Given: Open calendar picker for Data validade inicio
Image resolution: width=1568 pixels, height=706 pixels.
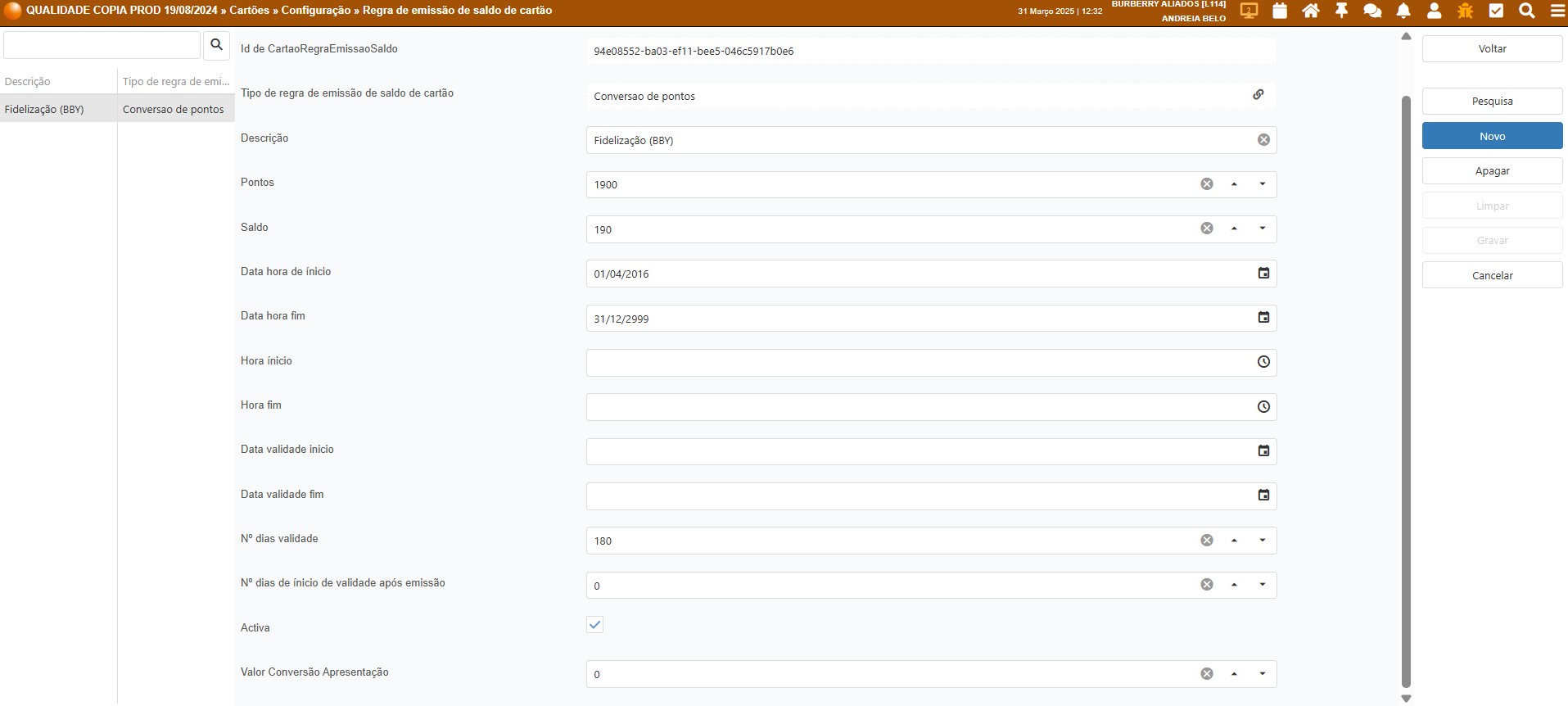Looking at the screenshot, I should 1263,451.
